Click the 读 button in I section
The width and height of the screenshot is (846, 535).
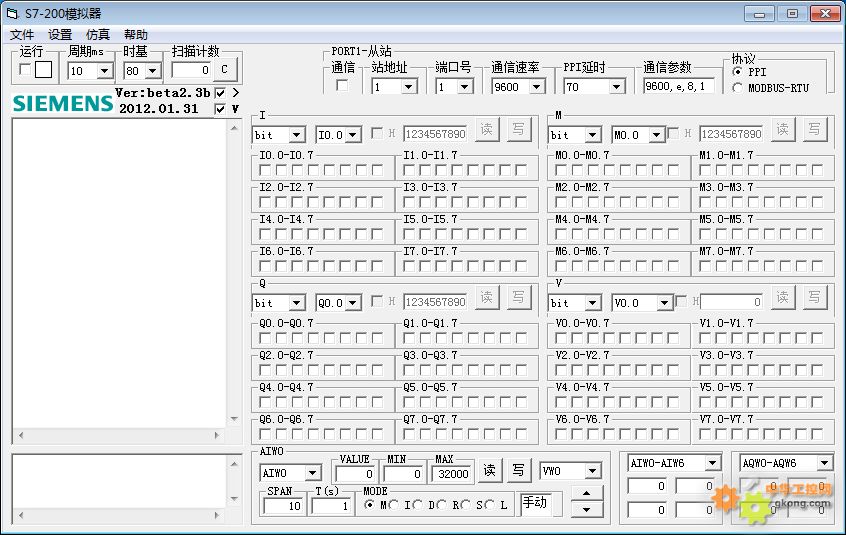point(487,129)
